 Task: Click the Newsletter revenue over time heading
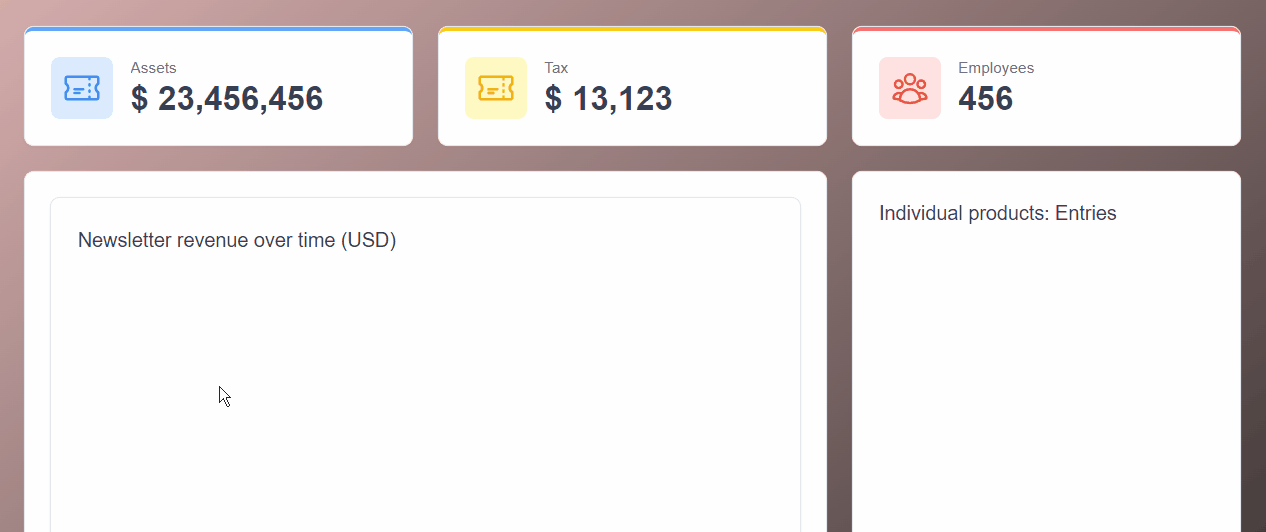[x=237, y=240]
